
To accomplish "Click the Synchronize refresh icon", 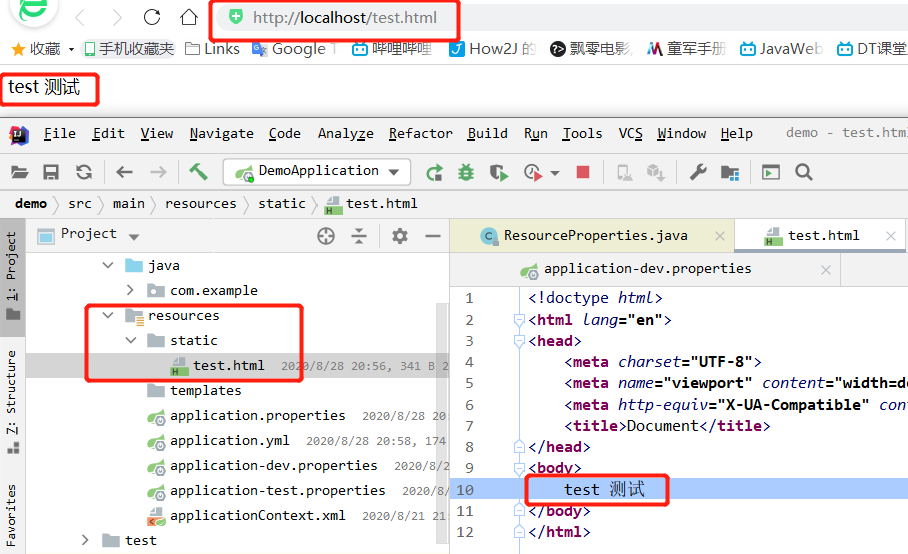I will click(84, 172).
